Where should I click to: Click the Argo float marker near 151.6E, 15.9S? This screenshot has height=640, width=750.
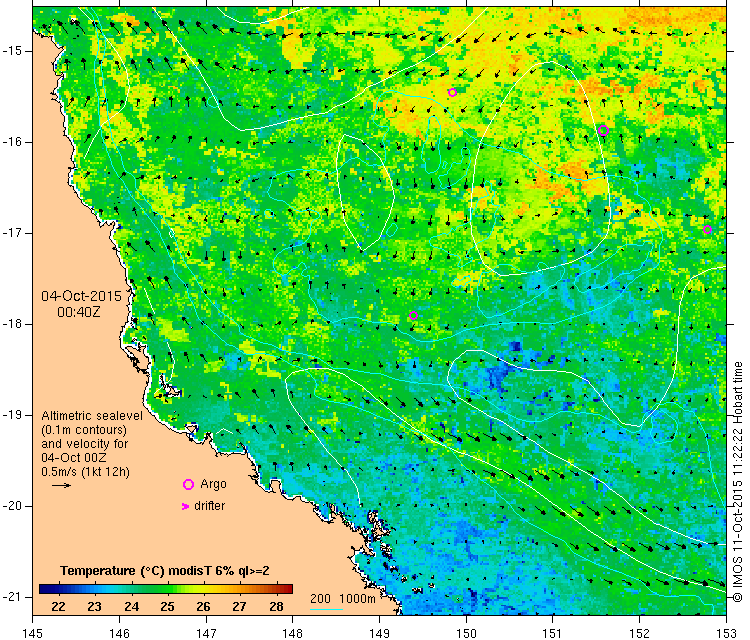tap(603, 130)
